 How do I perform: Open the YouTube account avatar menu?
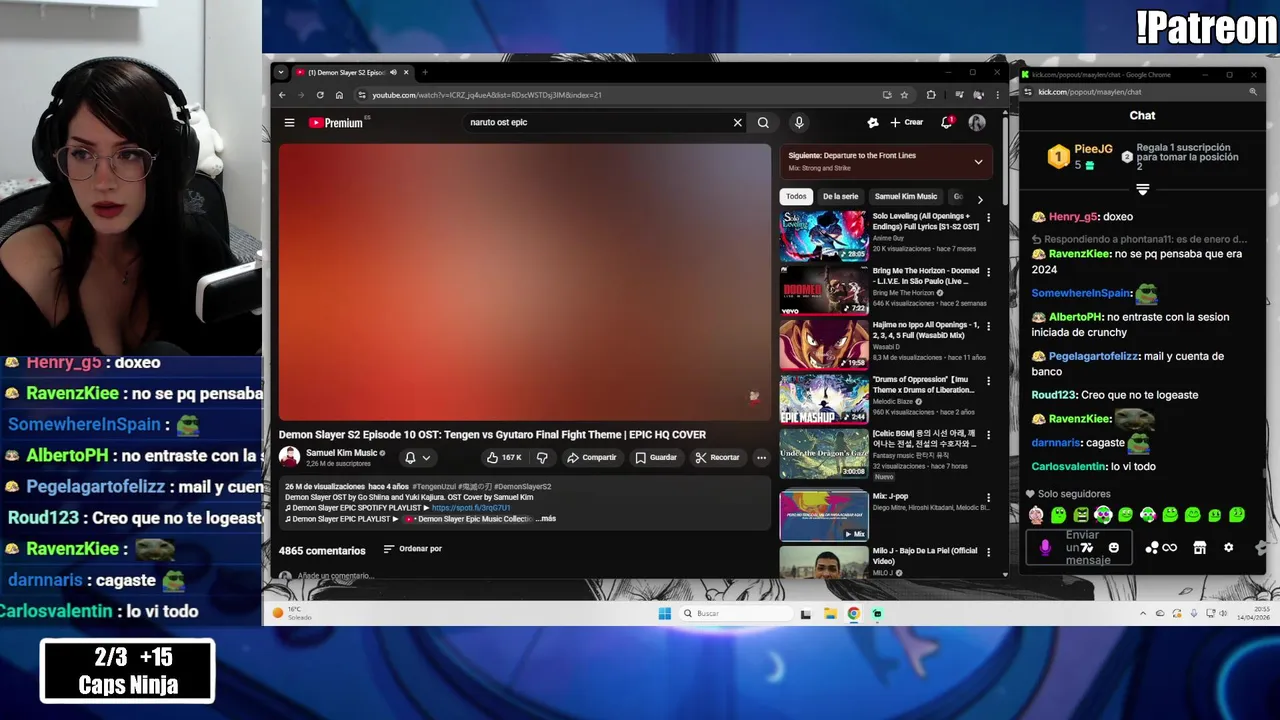tap(977, 123)
